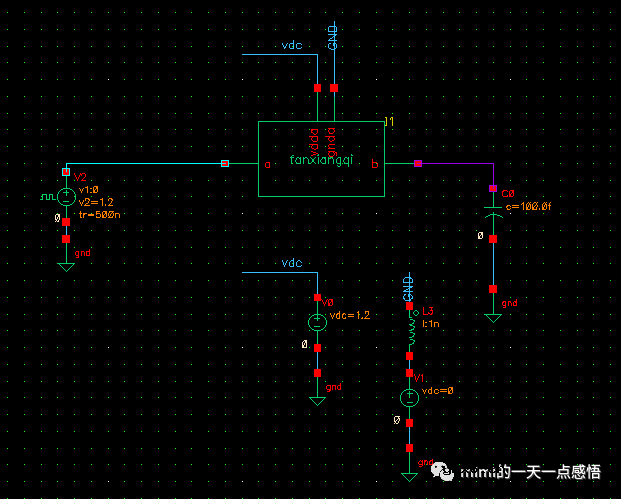
Task: Click the GND label at top wire
Action: [334, 38]
